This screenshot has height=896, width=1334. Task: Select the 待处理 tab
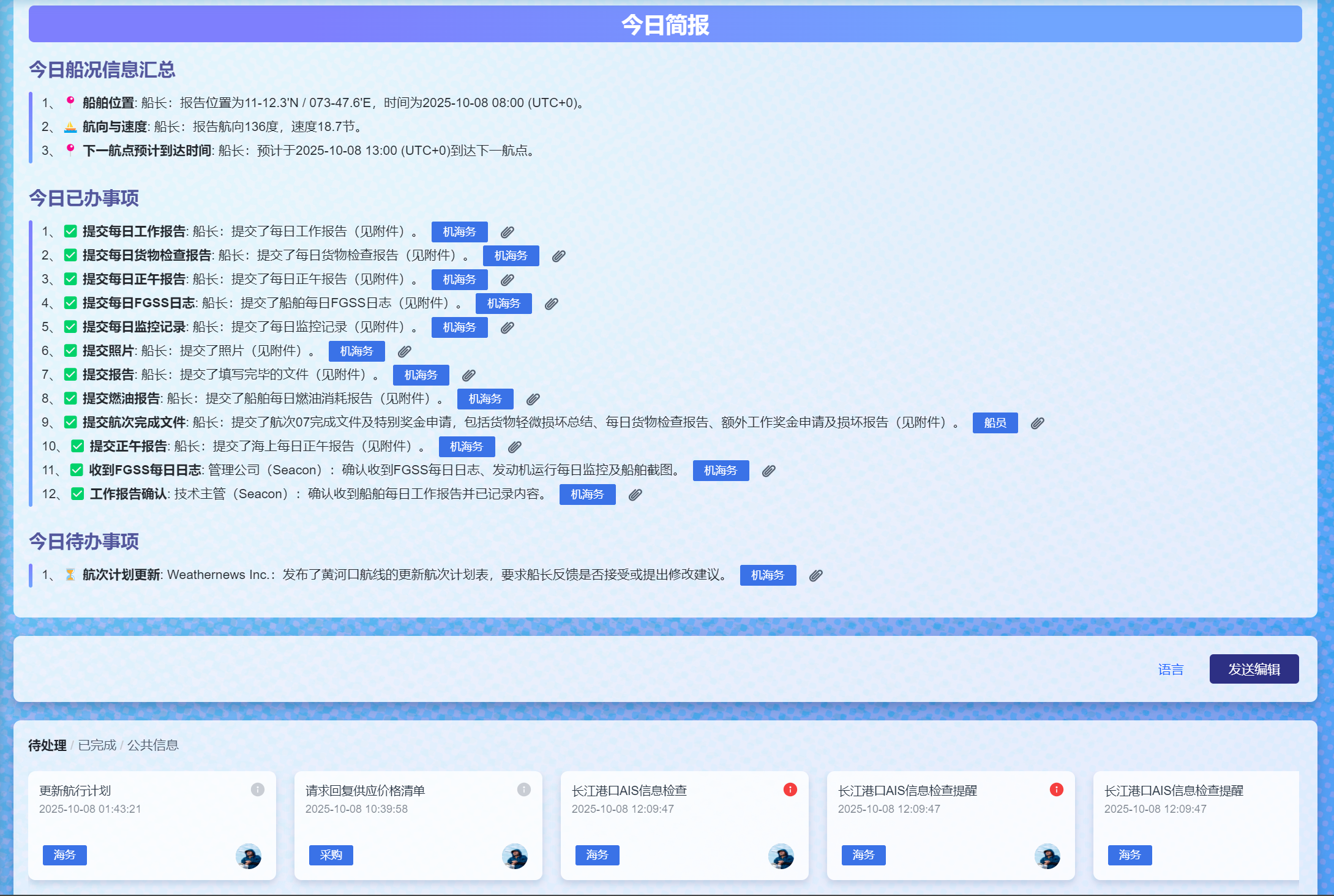[47, 745]
